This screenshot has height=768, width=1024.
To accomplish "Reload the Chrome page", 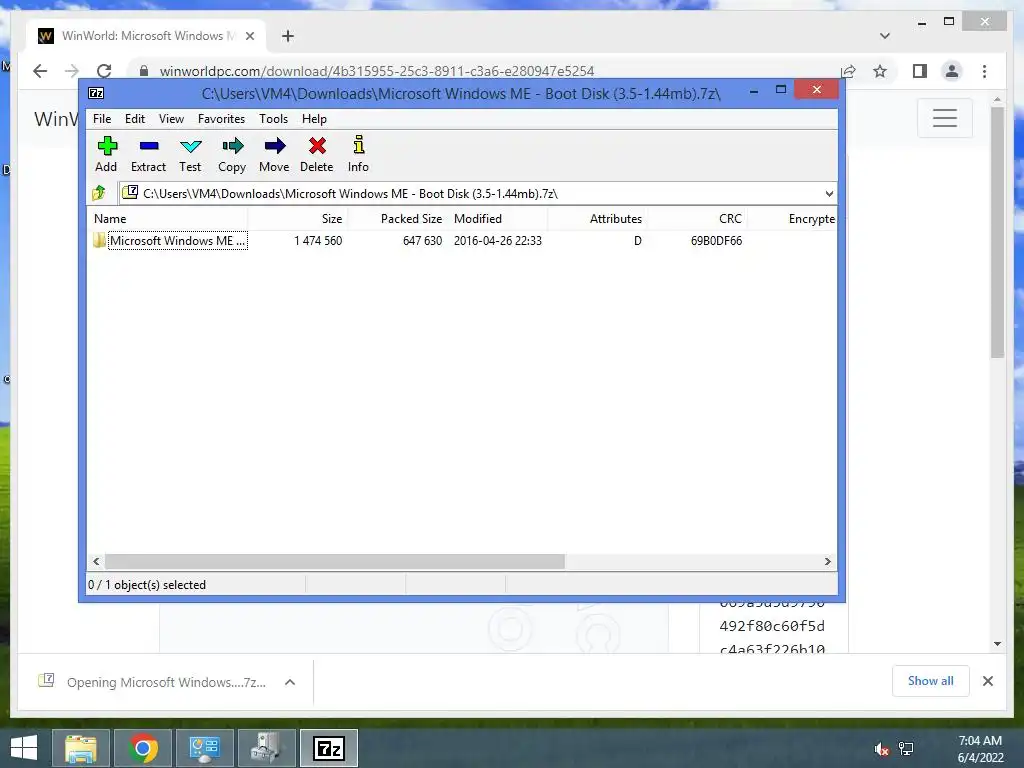I will click(x=104, y=71).
